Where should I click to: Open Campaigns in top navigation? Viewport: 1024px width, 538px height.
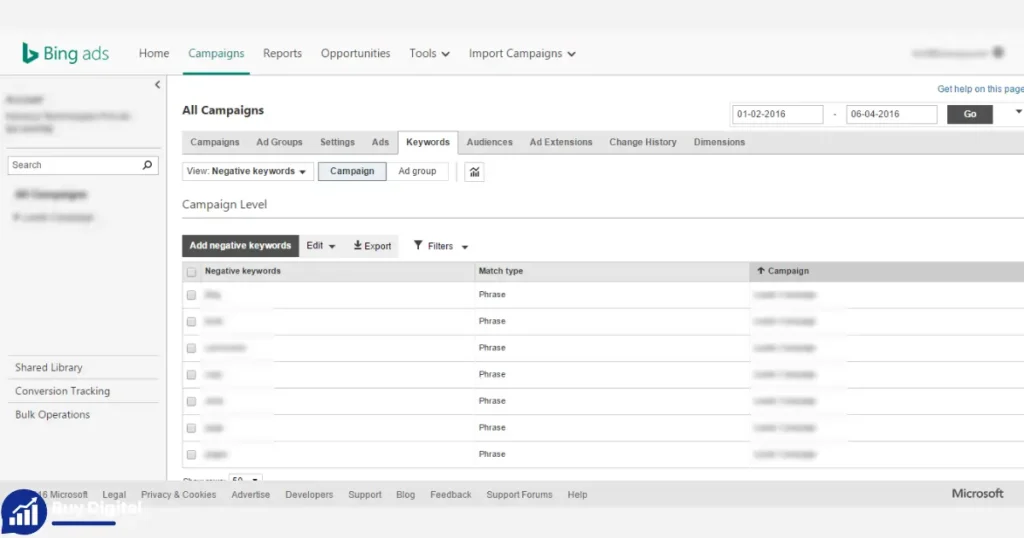coord(216,54)
